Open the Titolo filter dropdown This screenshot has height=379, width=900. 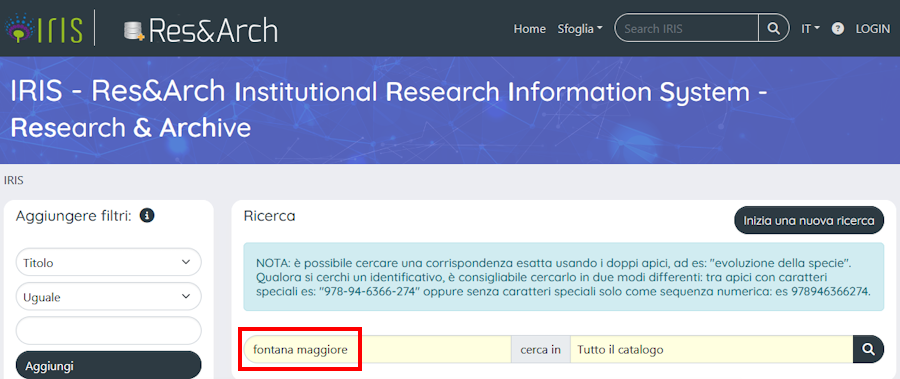(x=108, y=262)
